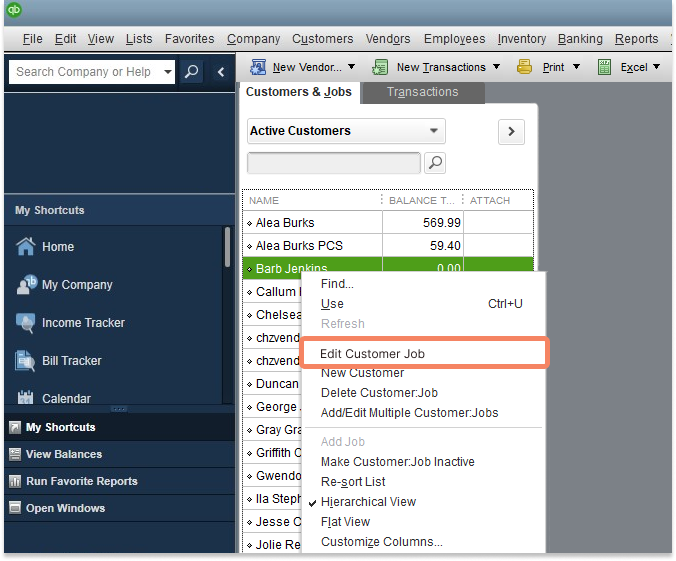The height and width of the screenshot is (561, 676).
Task: Click the Run Favorite Reports button
Action: click(119, 481)
